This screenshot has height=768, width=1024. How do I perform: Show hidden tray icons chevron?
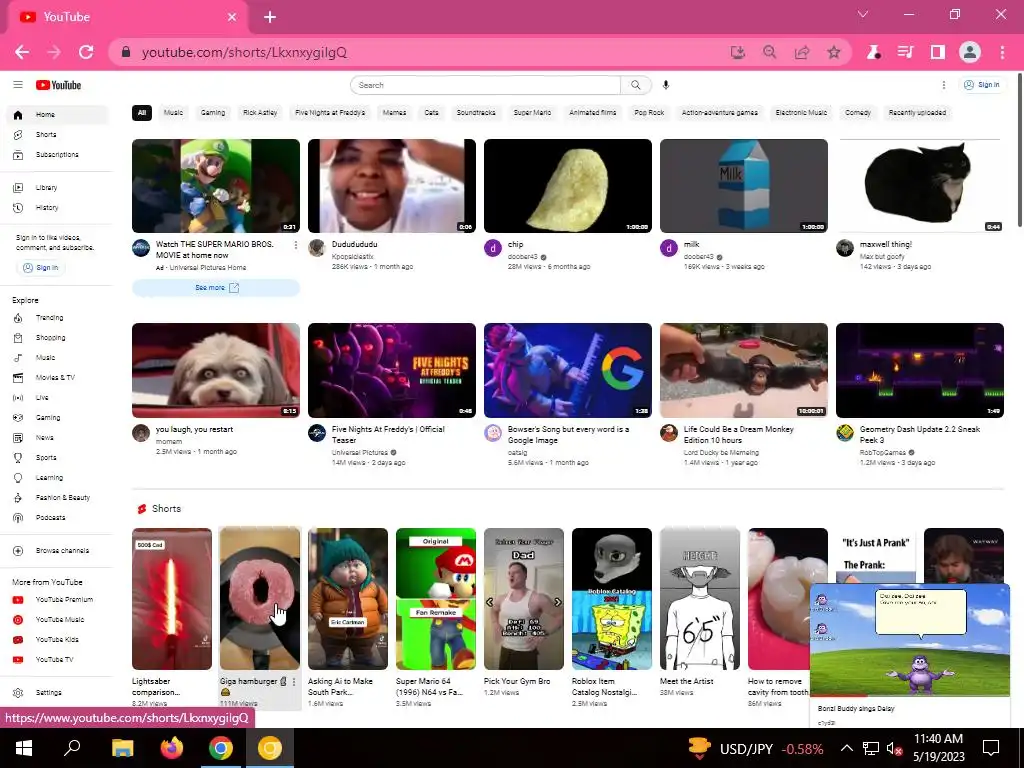(846, 748)
